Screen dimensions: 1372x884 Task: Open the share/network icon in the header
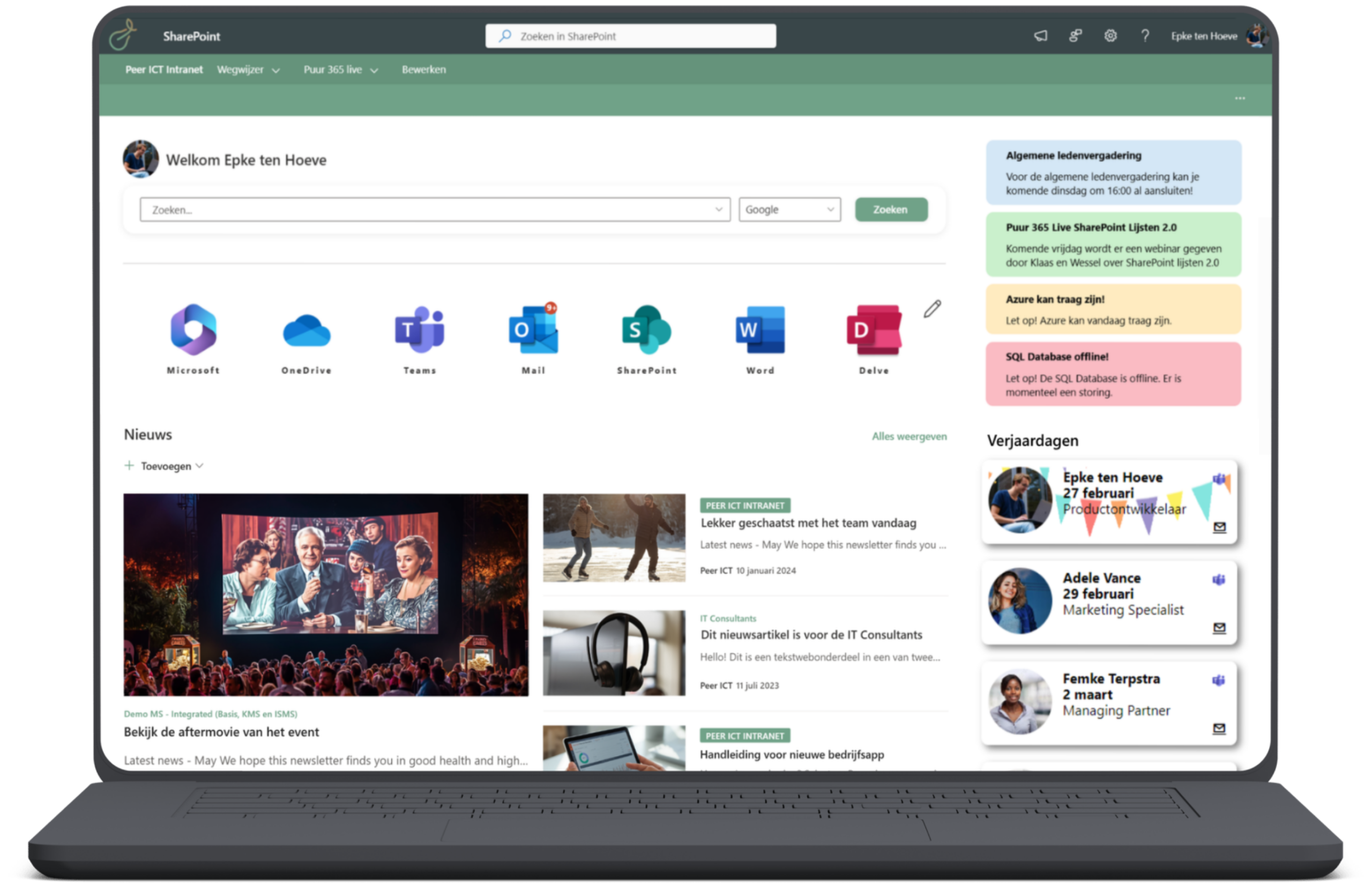(x=1076, y=36)
